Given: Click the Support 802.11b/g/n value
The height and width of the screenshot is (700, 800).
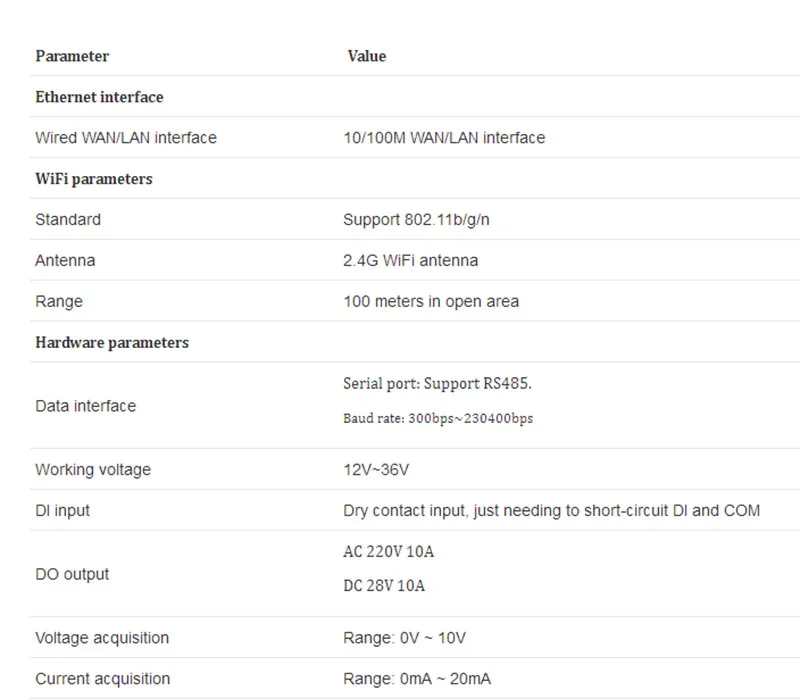Looking at the screenshot, I should [416, 220].
